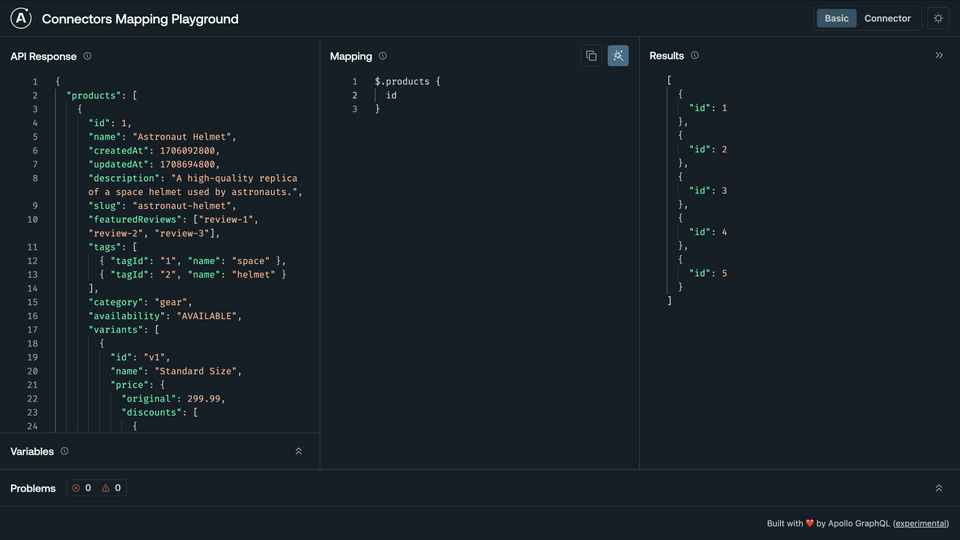This screenshot has width=960, height=540.
Task: Place cursor on "id" line in Mapping editor
Action: click(391, 96)
